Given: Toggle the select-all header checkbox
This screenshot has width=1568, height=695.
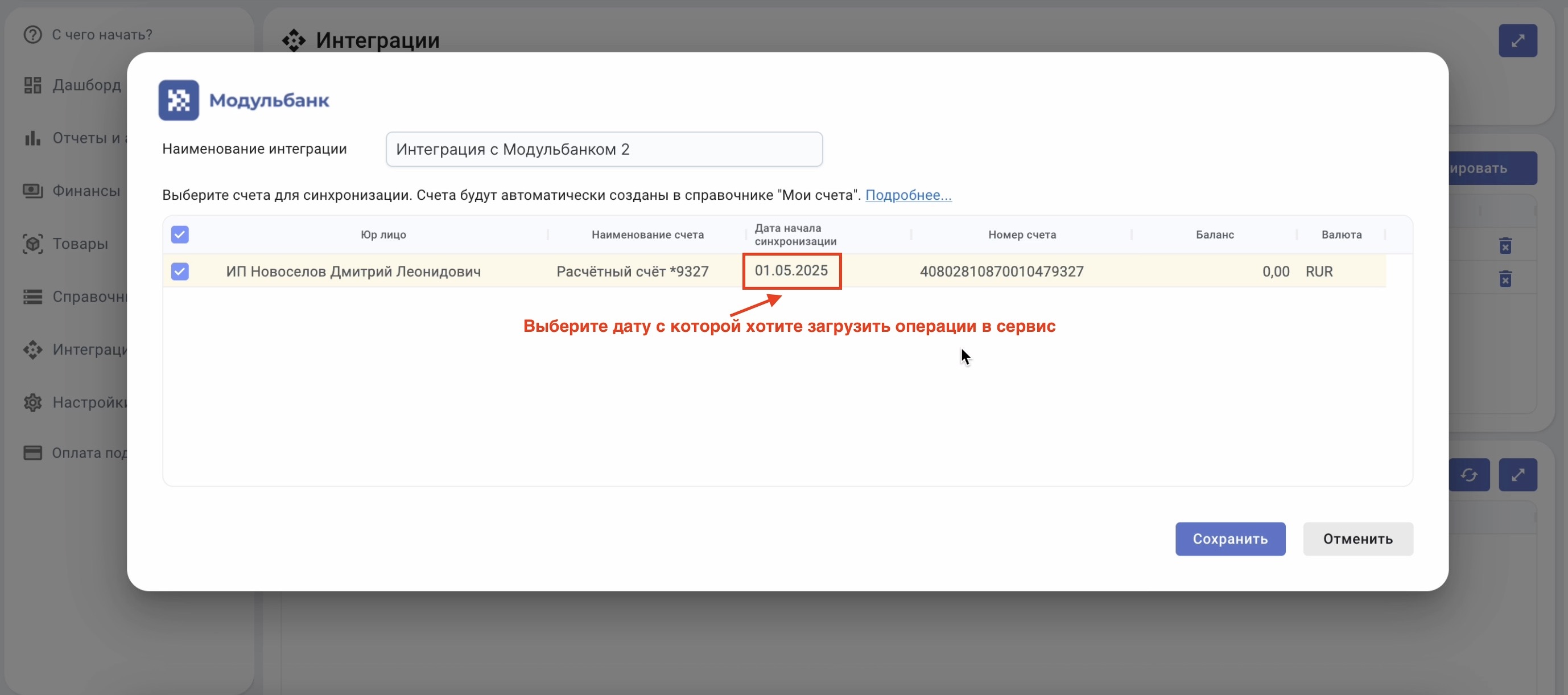Looking at the screenshot, I should coord(180,235).
